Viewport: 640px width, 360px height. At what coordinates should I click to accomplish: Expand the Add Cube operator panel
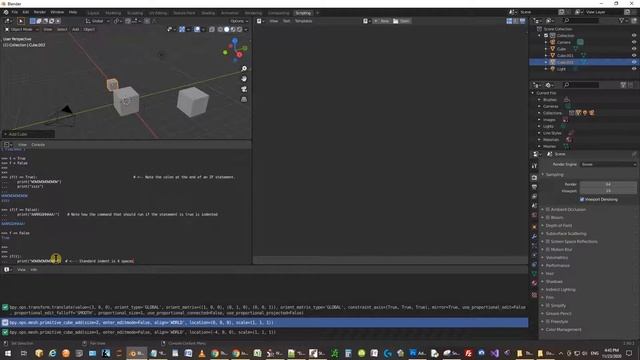[28, 134]
